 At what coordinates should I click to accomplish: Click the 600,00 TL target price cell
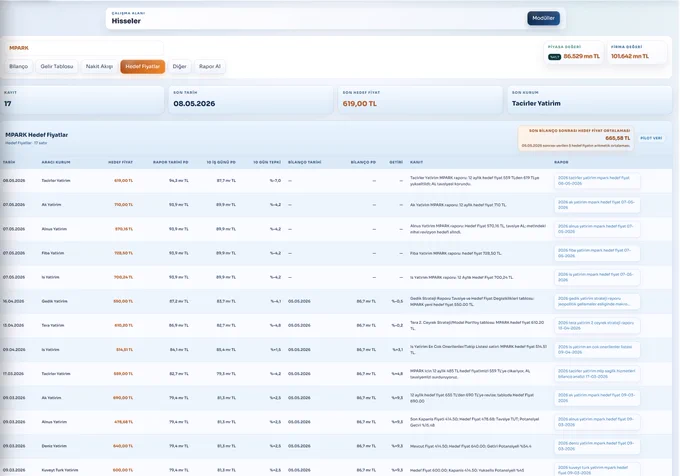coord(123,470)
